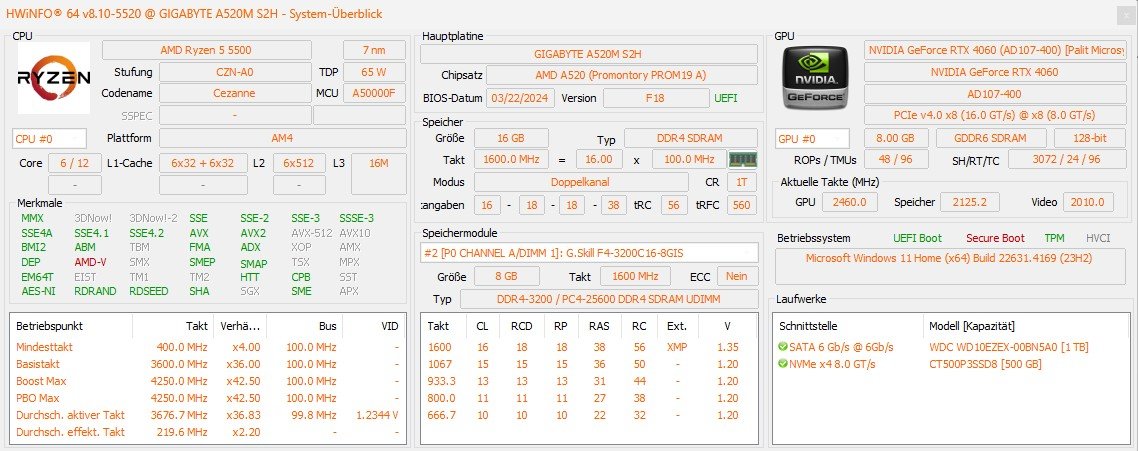Image resolution: width=1138 pixels, height=451 pixels.
Task: Click the 1600.0 MHz memory clock field
Action: (x=511, y=159)
